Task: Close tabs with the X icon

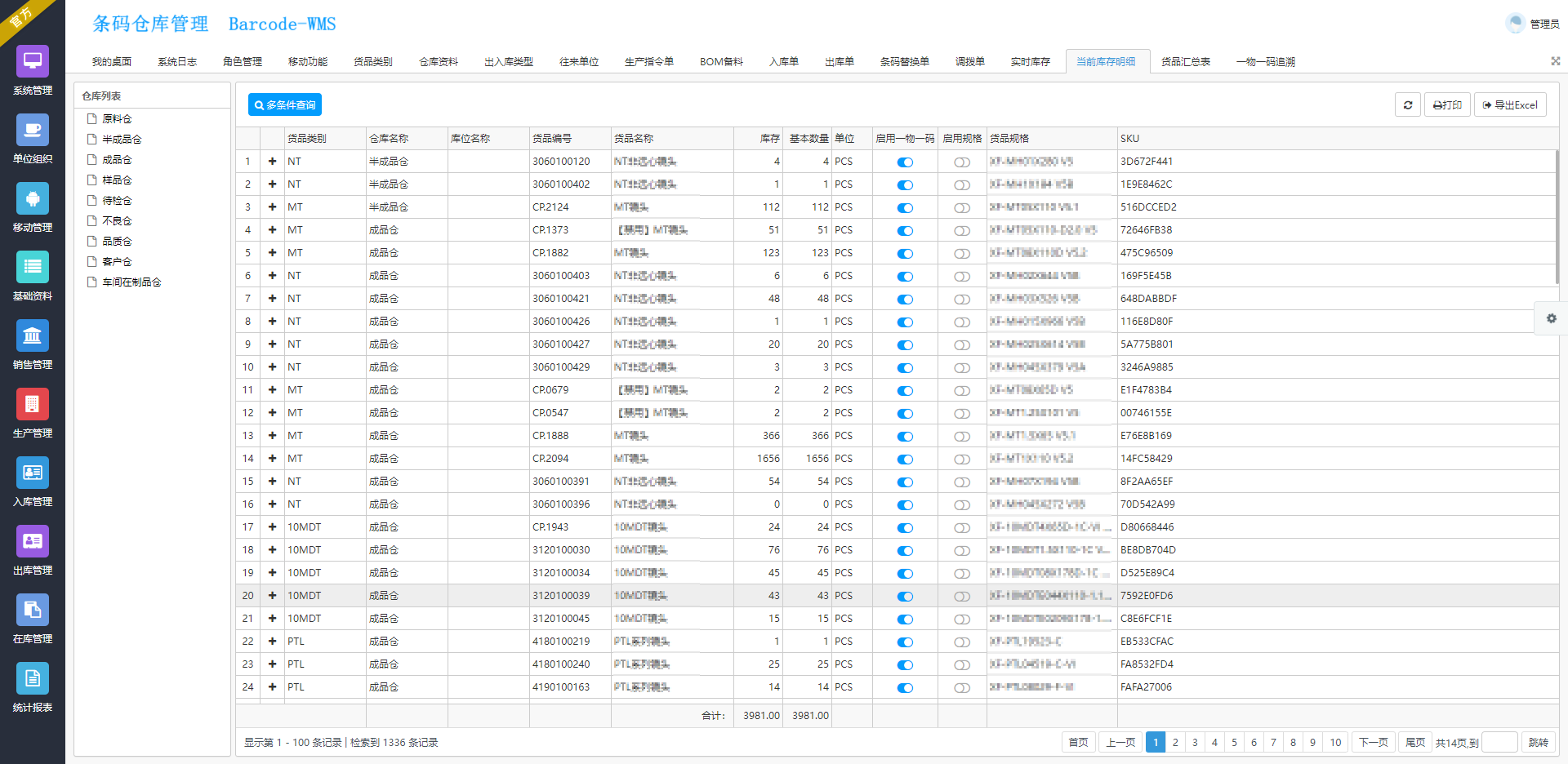Action: (1556, 61)
